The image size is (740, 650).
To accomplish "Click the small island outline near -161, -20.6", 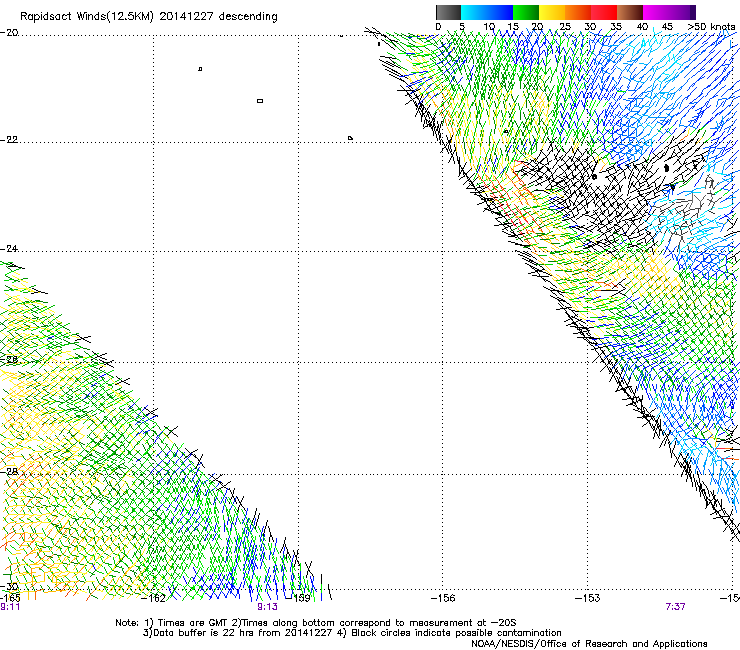I will [200, 69].
